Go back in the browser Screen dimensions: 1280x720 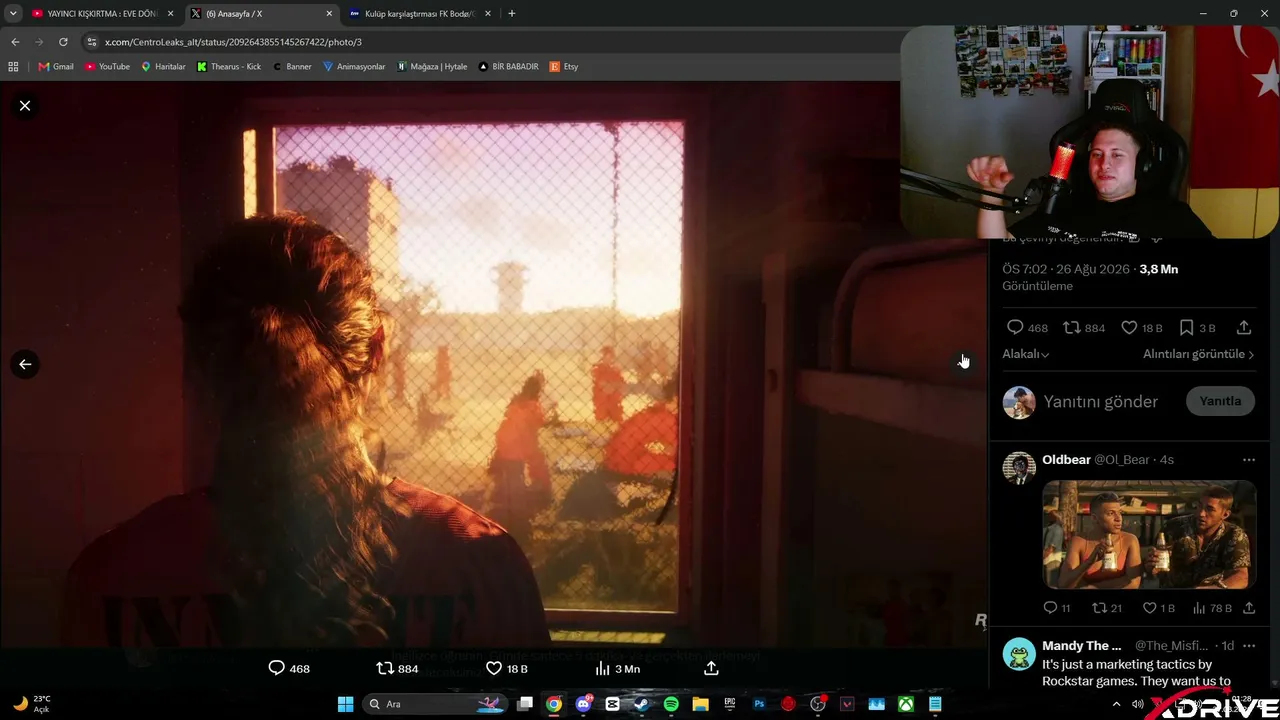(x=15, y=42)
